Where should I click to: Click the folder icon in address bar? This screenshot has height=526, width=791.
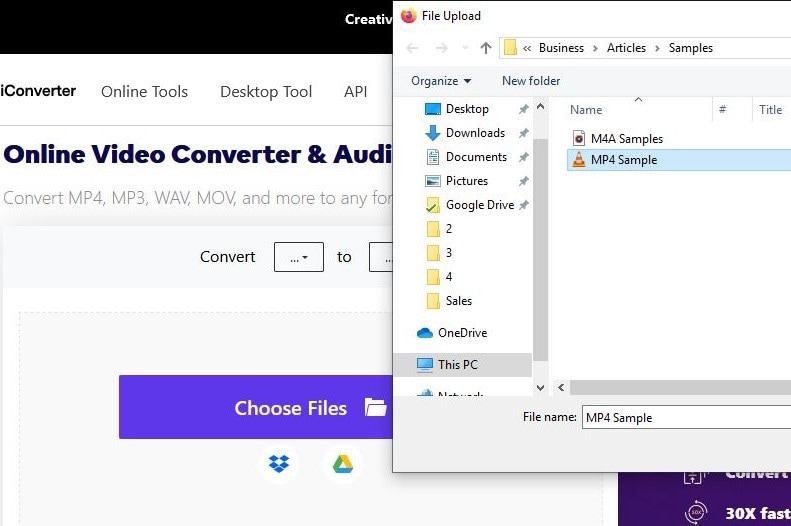pos(511,48)
